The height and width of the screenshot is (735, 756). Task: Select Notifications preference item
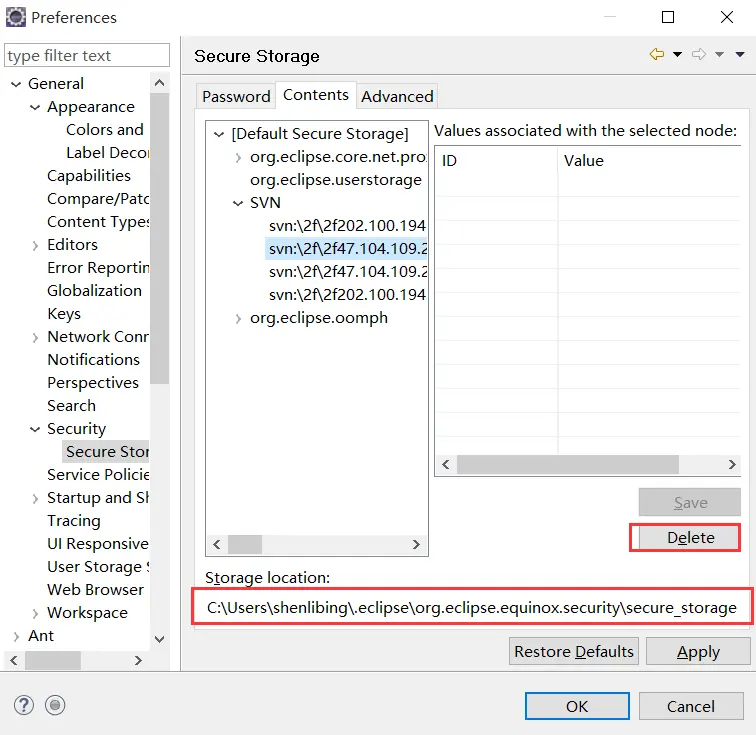[94, 360]
